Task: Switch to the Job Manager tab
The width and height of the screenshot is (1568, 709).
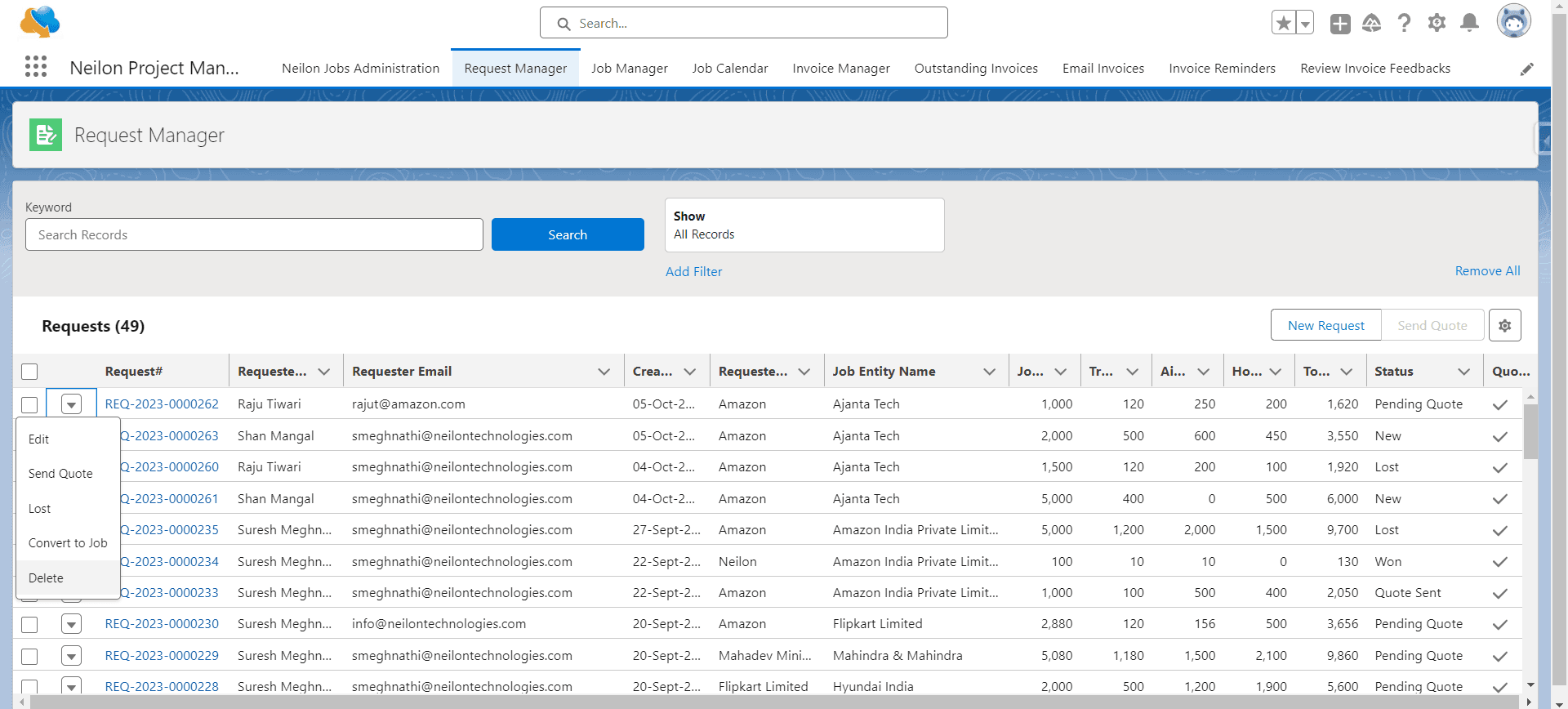Action: [x=629, y=69]
